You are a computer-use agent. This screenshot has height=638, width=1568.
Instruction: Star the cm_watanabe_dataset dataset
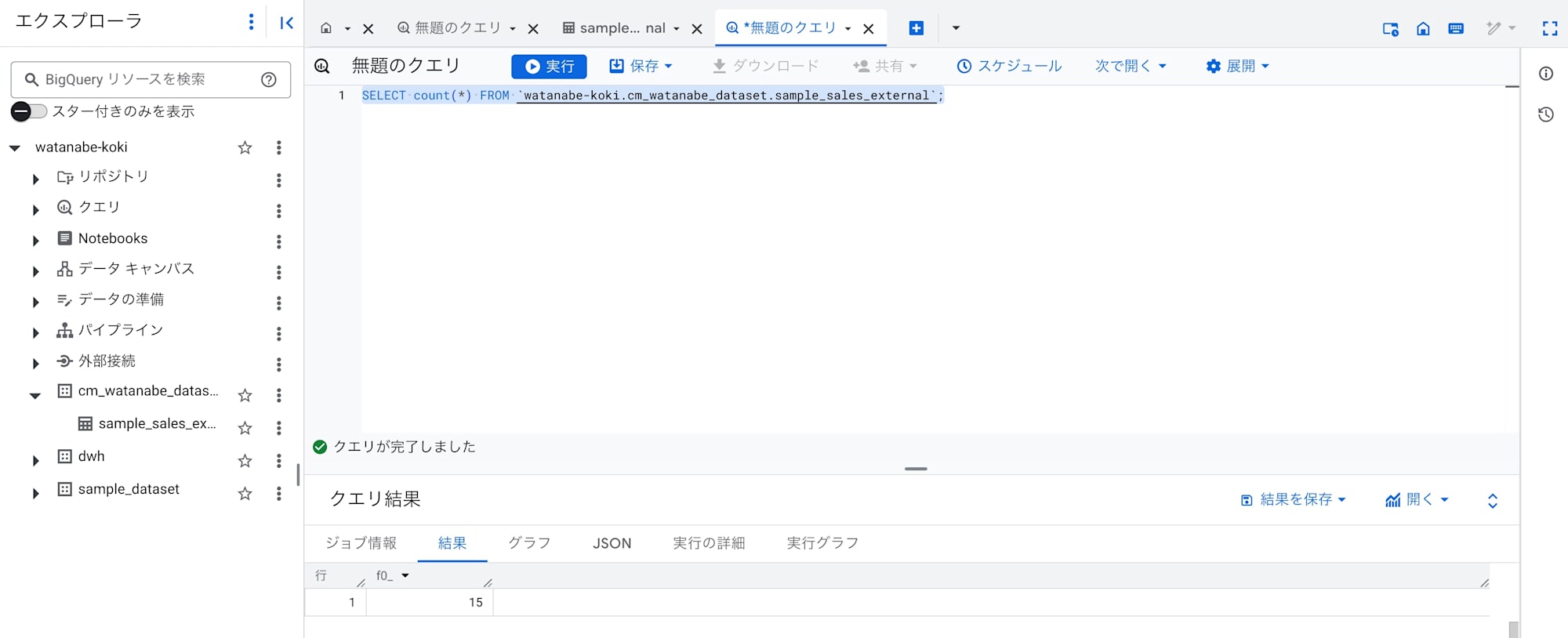click(245, 395)
